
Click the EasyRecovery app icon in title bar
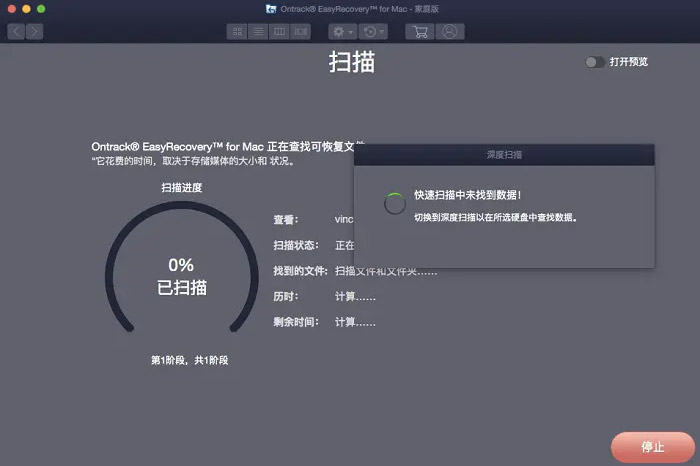tap(271, 9)
